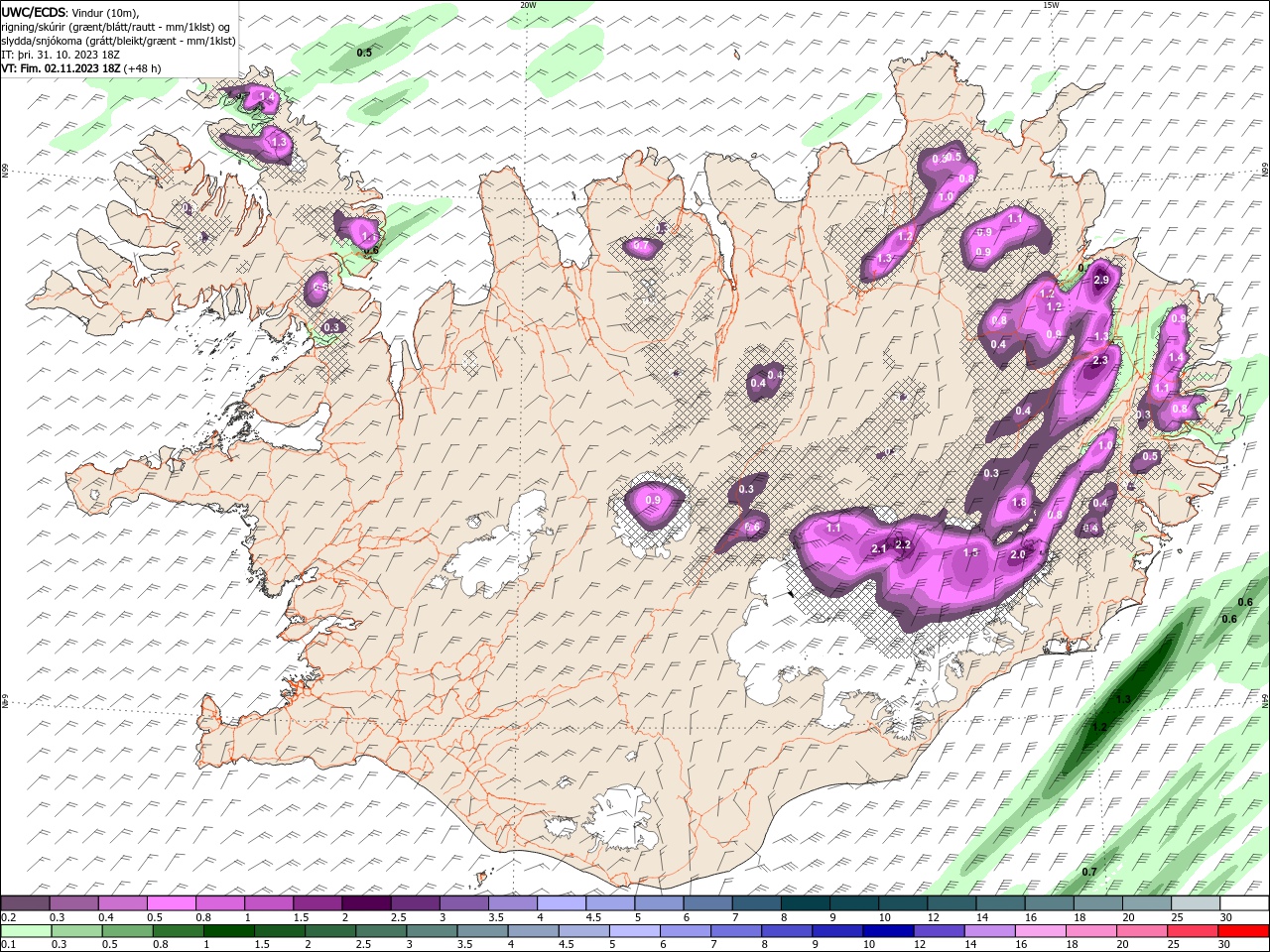The width and height of the screenshot is (1270, 952).
Task: Click the 'slydda/snjókoma' legend description line
Action: [x=118, y=41]
